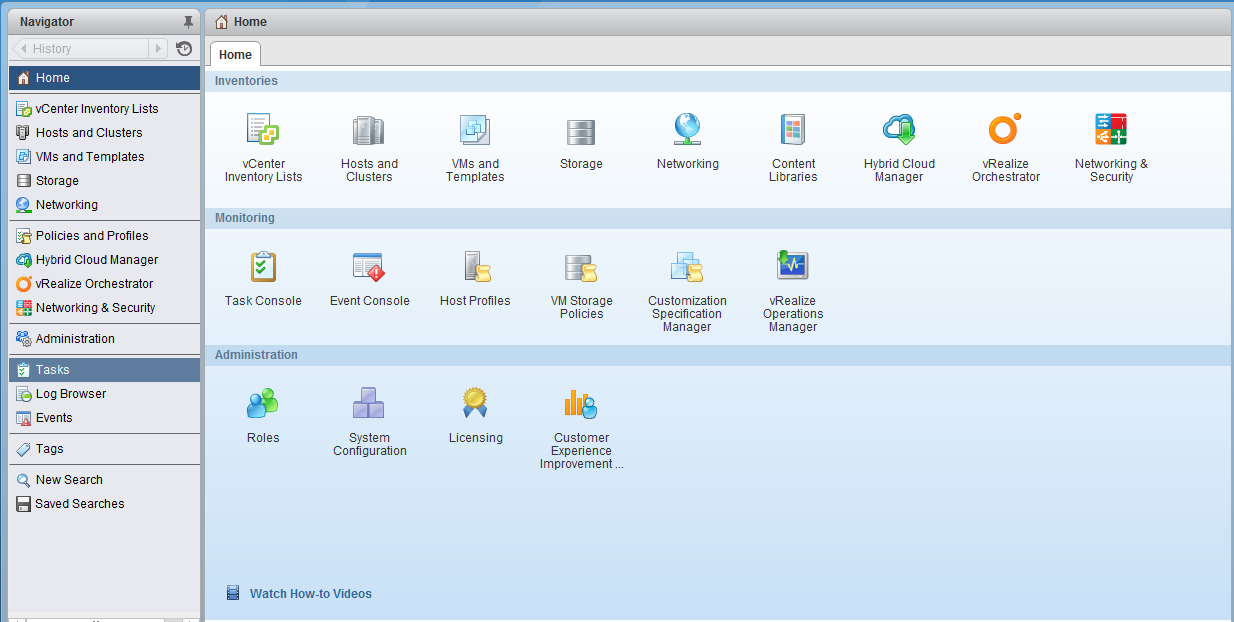Open the Task Console icon

(263, 267)
